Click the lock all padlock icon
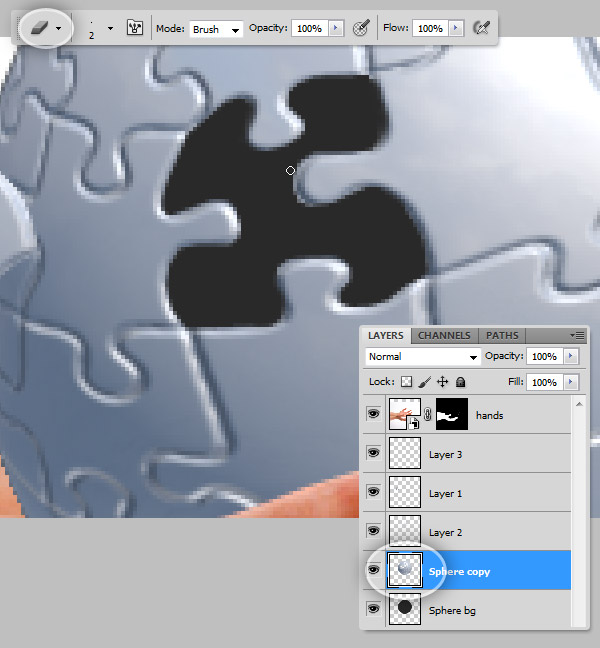Viewport: 600px width, 648px height. coord(460,382)
